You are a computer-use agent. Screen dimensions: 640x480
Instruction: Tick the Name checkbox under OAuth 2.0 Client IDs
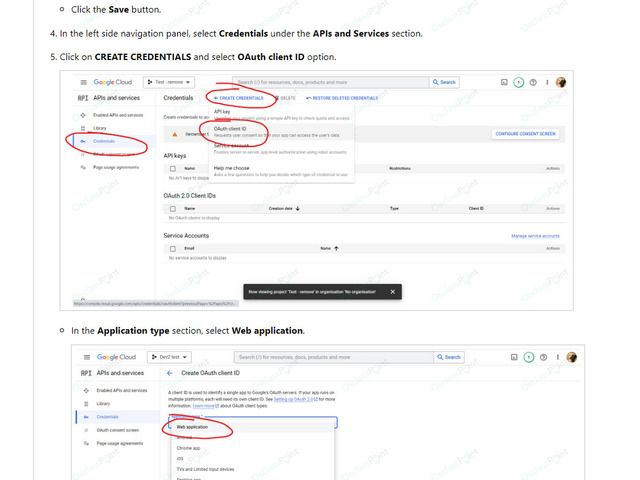(x=173, y=209)
